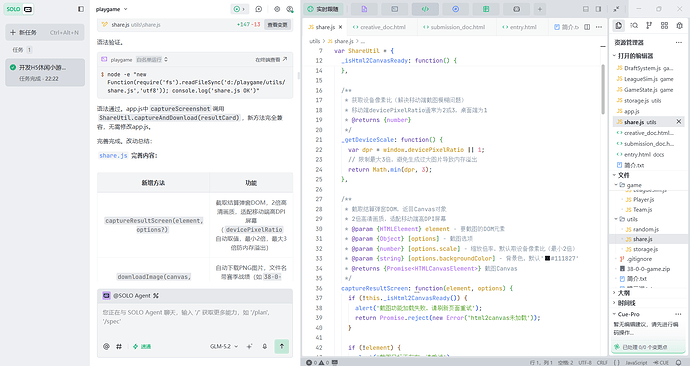The width and height of the screenshot is (690, 366).
Task: Switch to the entry.html tab
Action: point(520,27)
